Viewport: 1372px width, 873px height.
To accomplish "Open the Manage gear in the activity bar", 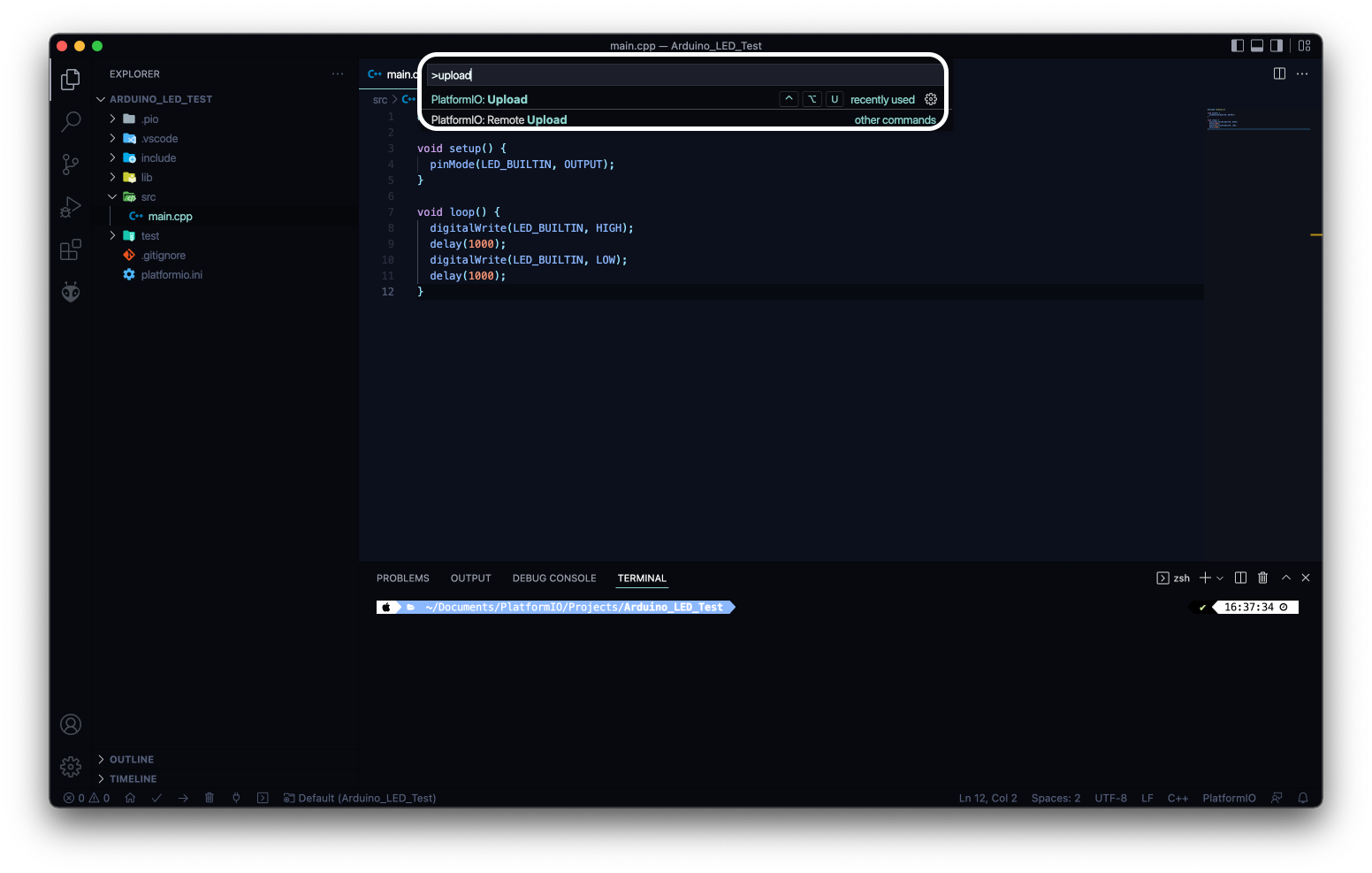I will pyautogui.click(x=71, y=766).
